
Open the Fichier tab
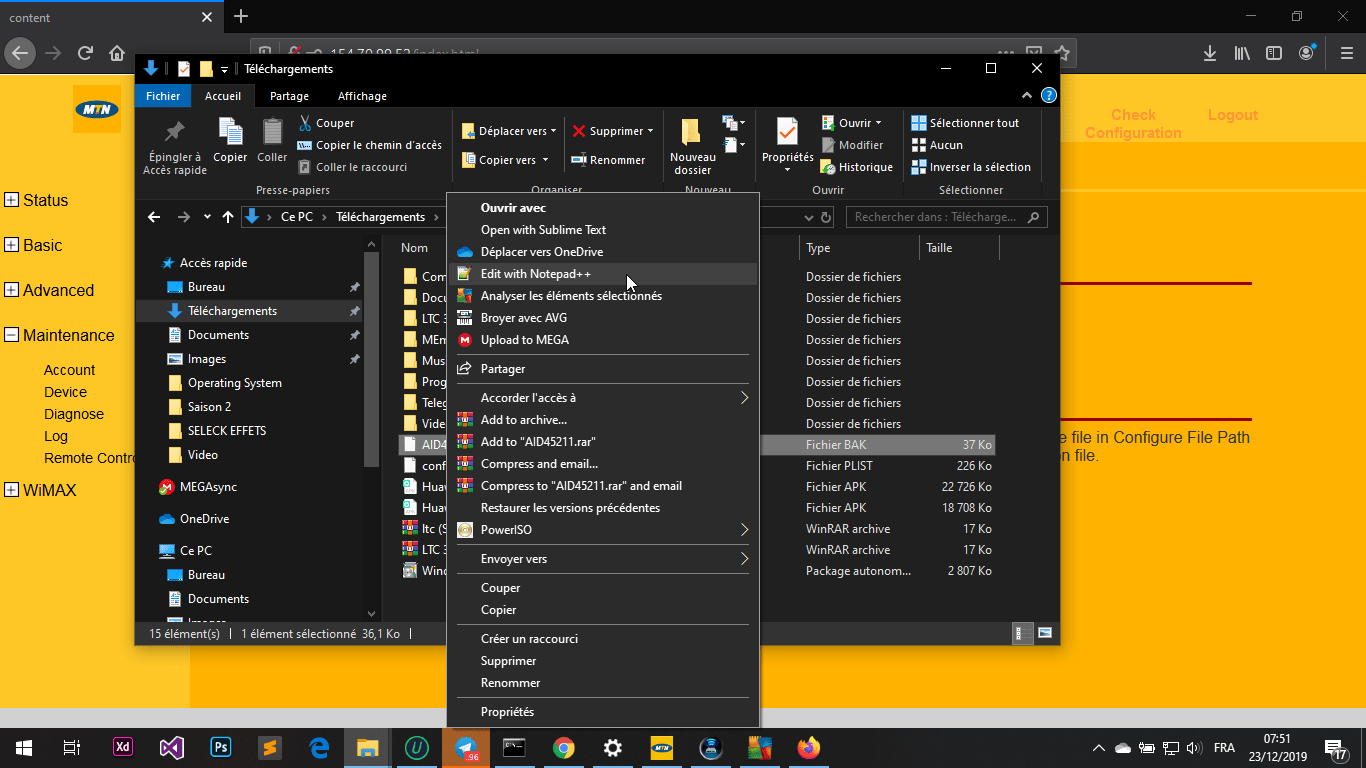tap(163, 96)
